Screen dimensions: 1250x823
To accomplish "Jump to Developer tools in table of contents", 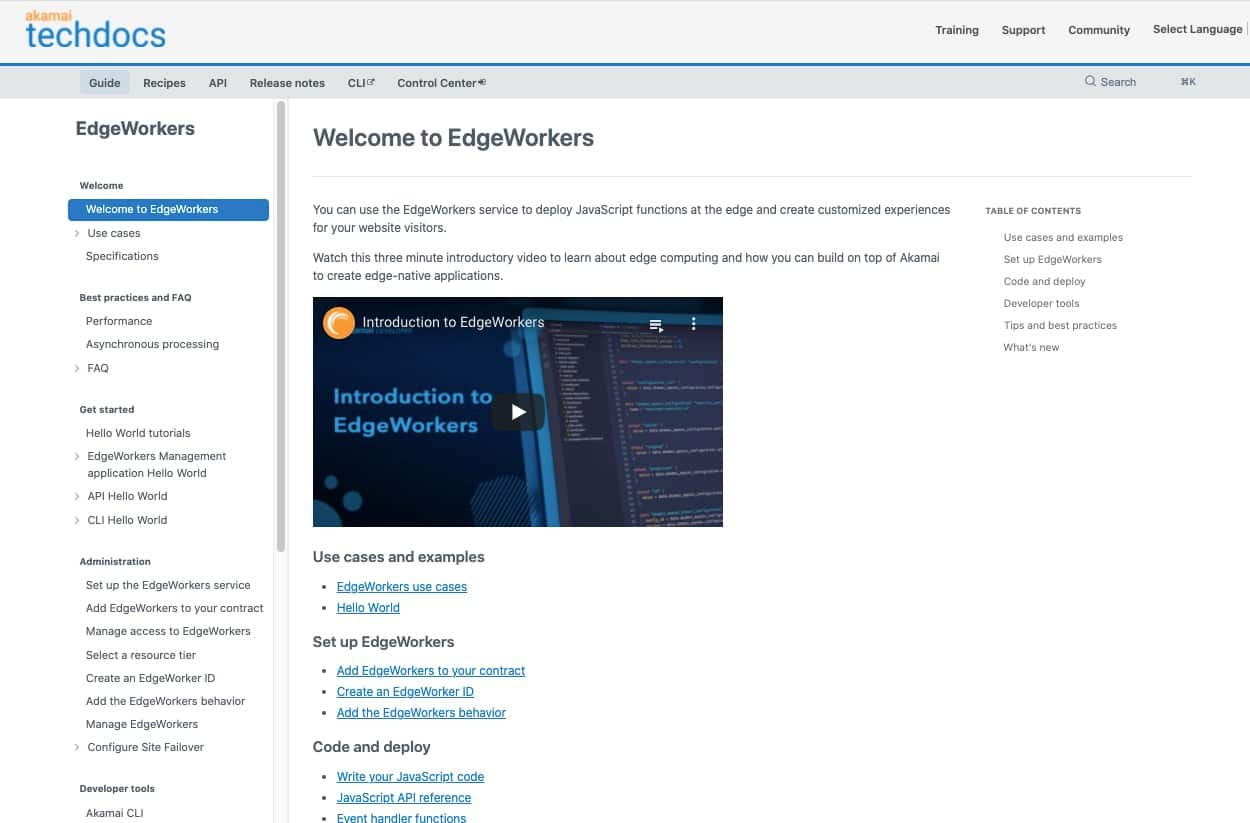I will coord(1041,303).
